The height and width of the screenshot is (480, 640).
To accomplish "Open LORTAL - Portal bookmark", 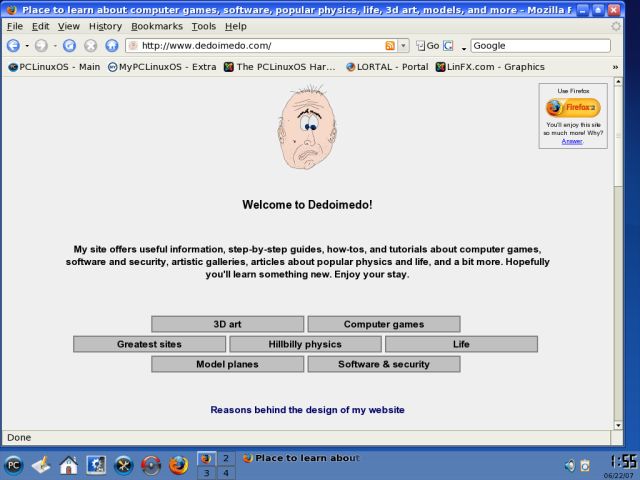I will (387, 67).
